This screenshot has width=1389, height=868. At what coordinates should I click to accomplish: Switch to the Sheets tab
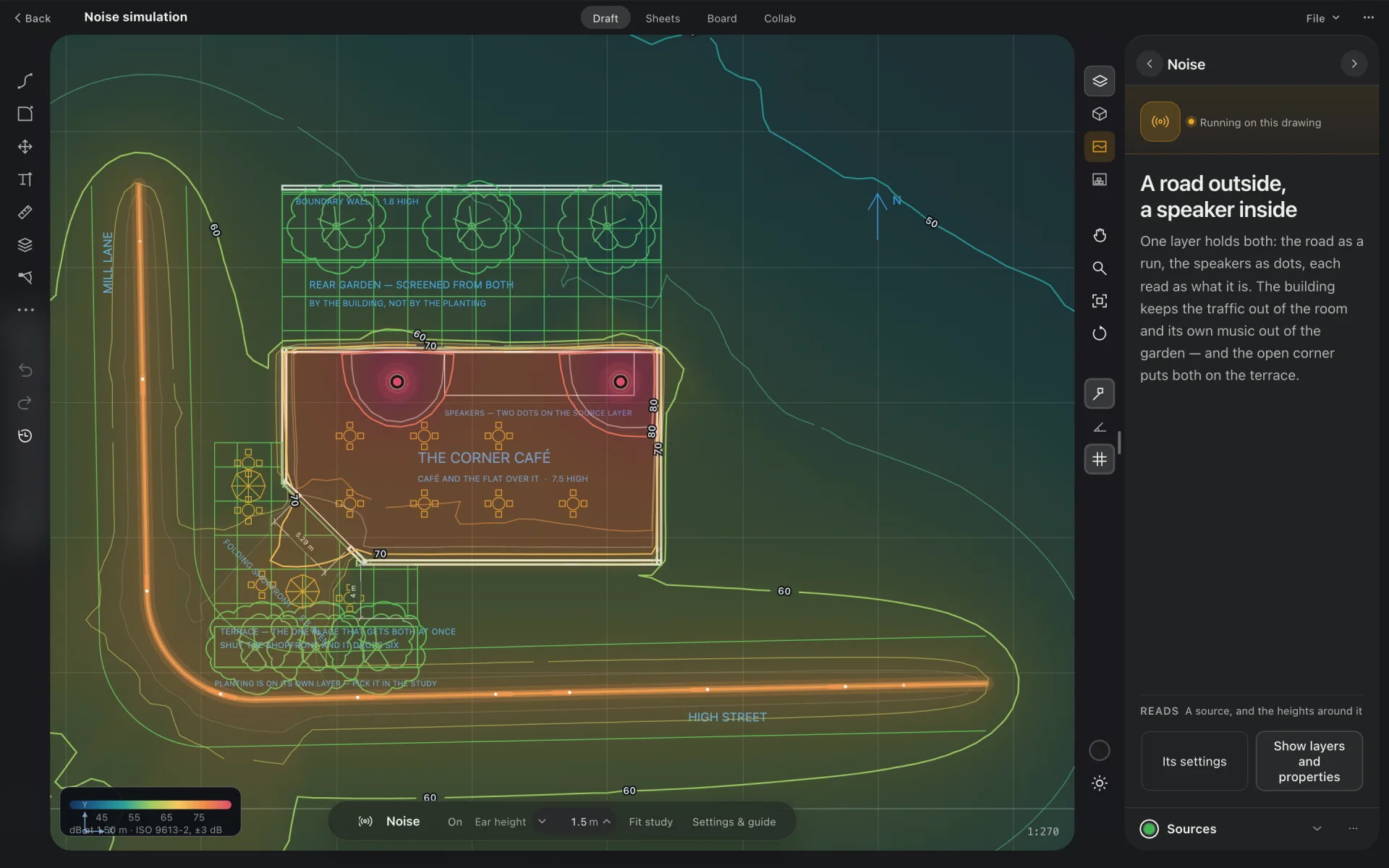coord(663,18)
